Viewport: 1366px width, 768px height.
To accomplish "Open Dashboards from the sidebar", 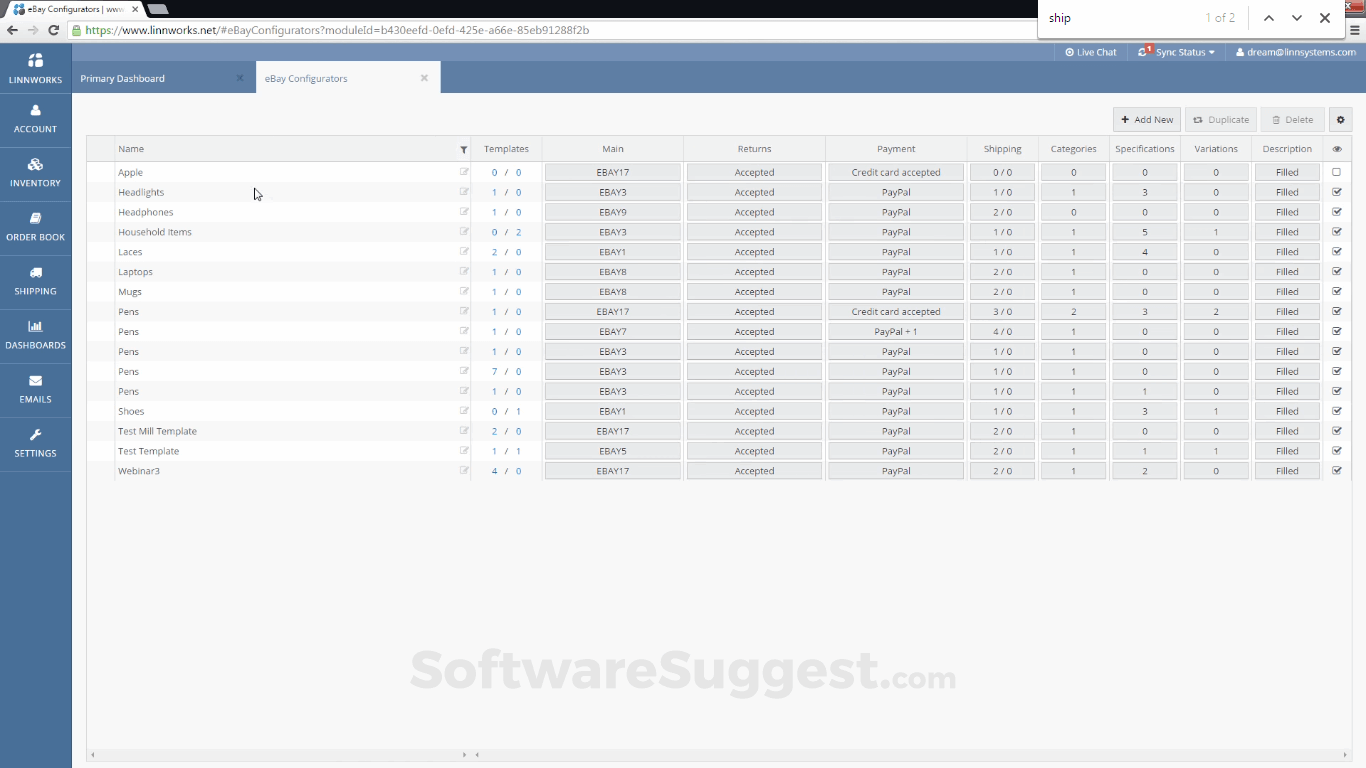I will [35, 334].
